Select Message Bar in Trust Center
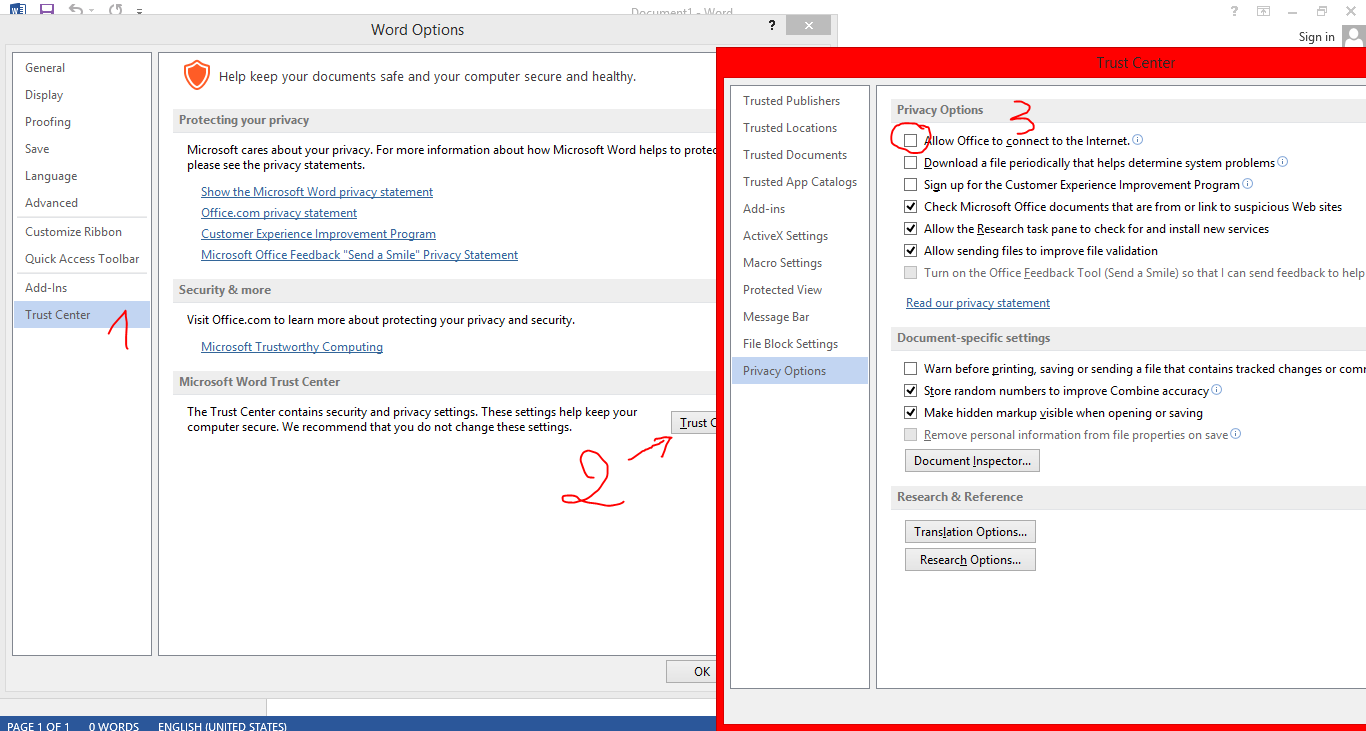 tap(800, 317)
